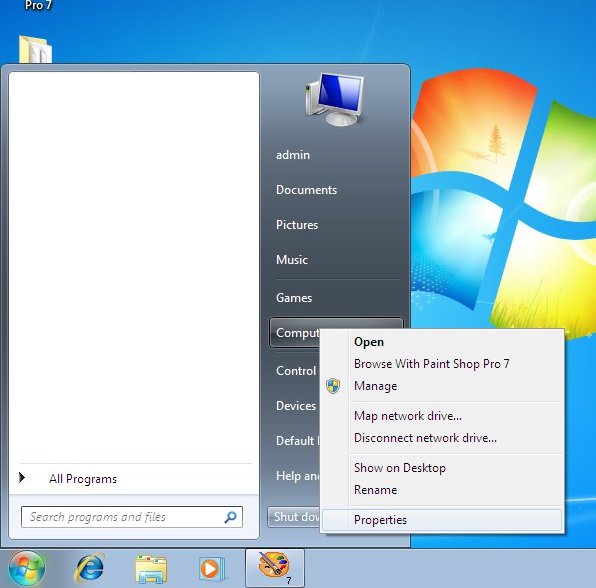
Task: Open Internet Explorer from the taskbar
Action: (90, 568)
